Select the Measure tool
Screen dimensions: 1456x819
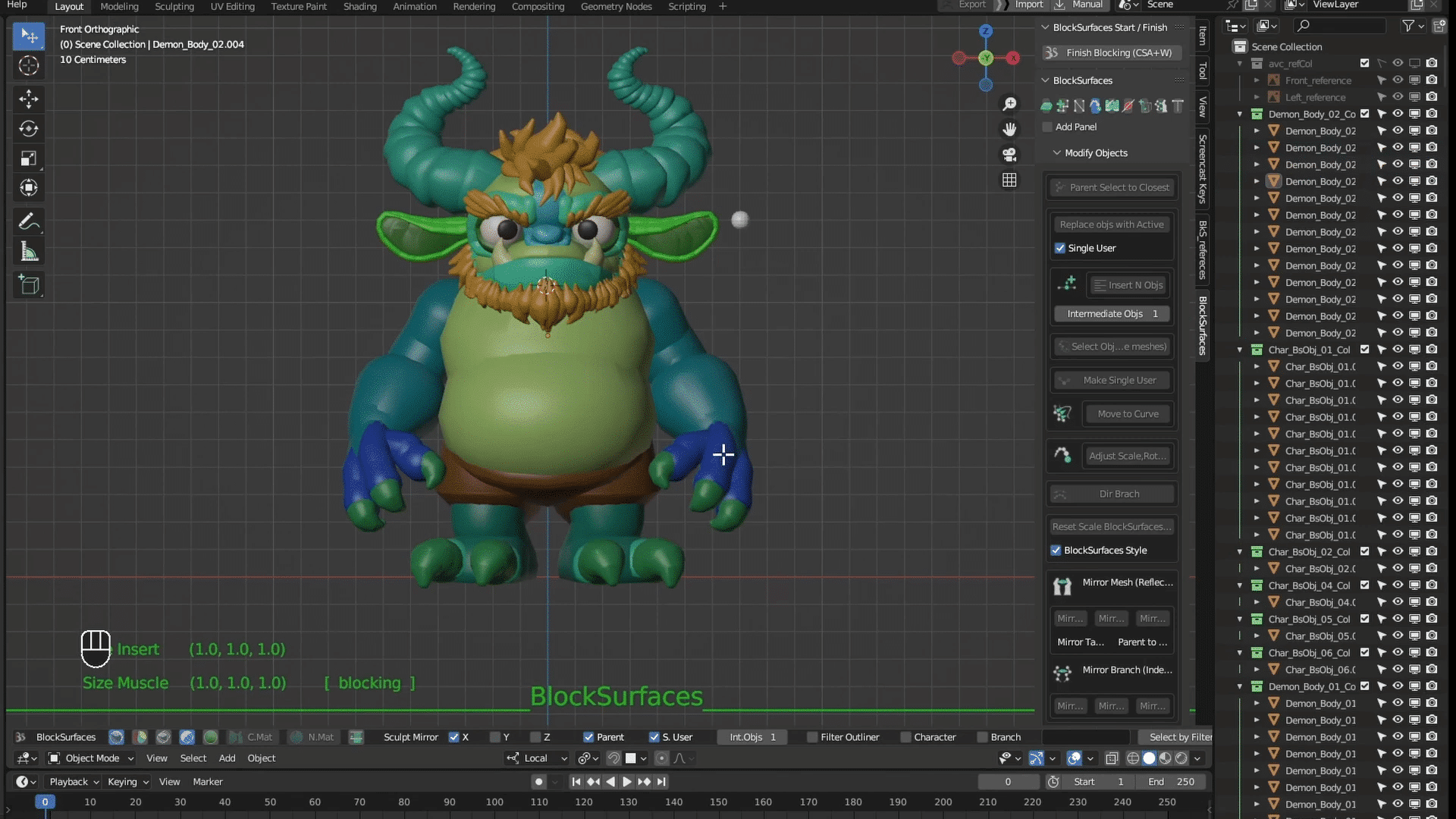pos(29,252)
